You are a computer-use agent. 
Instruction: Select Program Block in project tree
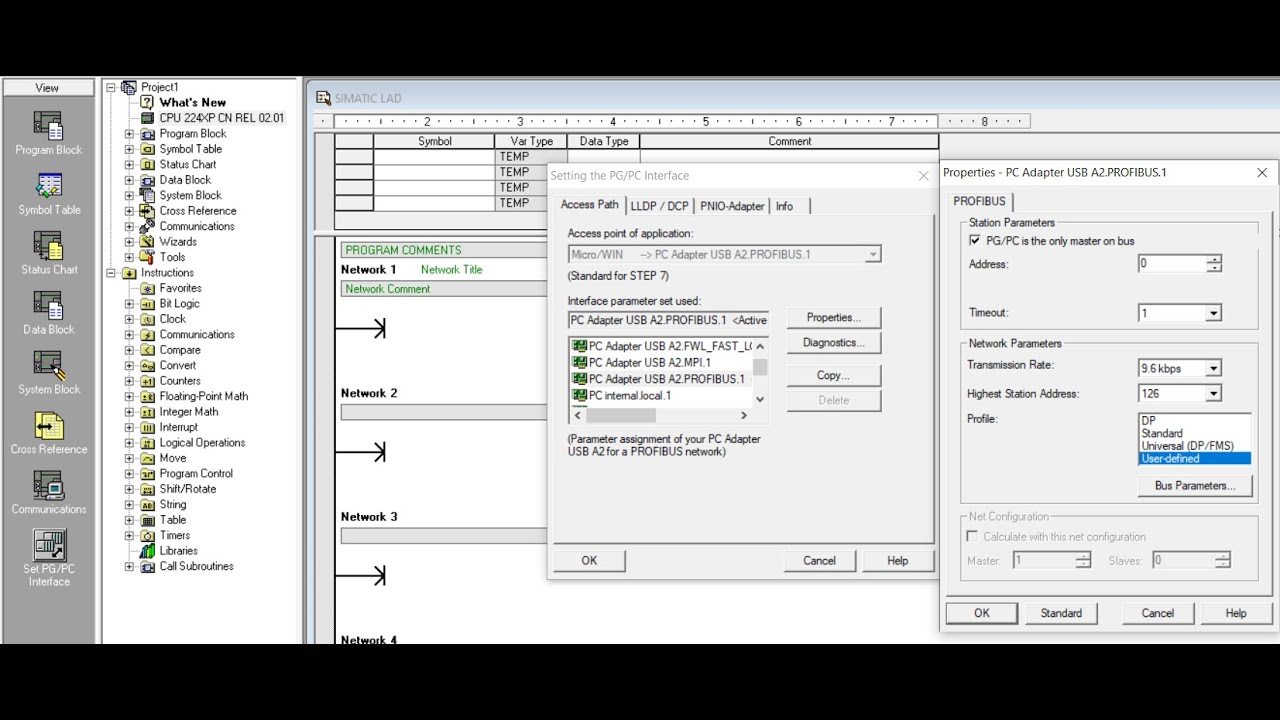click(x=193, y=133)
